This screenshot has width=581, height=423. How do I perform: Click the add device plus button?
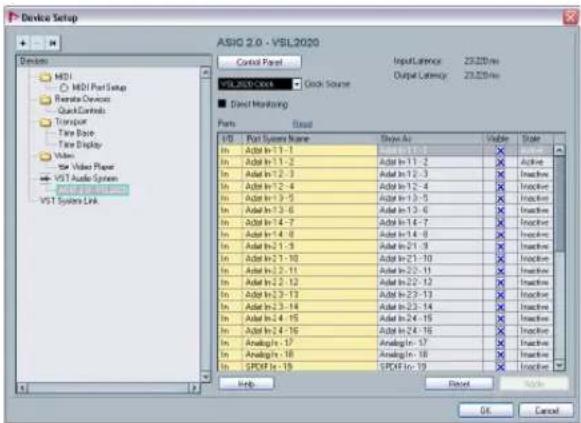[x=23, y=43]
